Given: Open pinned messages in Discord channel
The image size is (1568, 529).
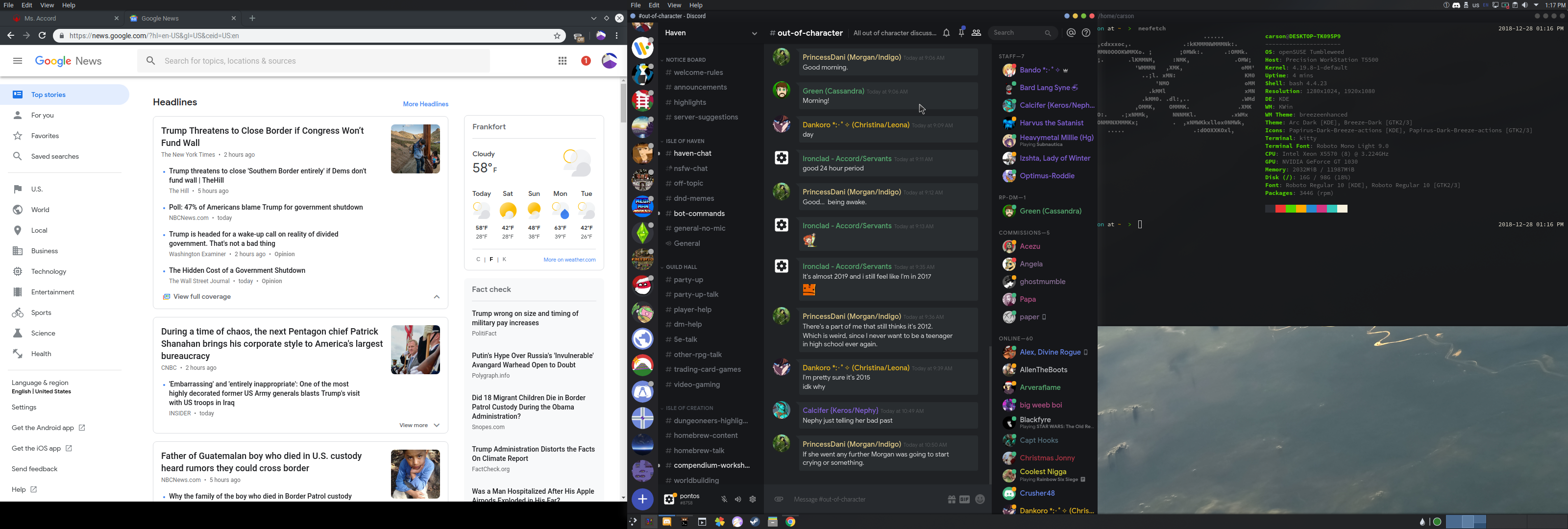Looking at the screenshot, I should point(962,32).
